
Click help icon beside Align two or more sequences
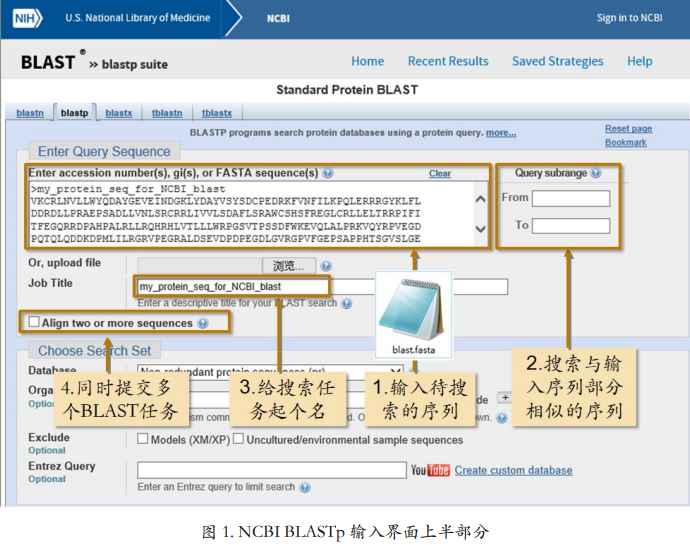coord(203,323)
